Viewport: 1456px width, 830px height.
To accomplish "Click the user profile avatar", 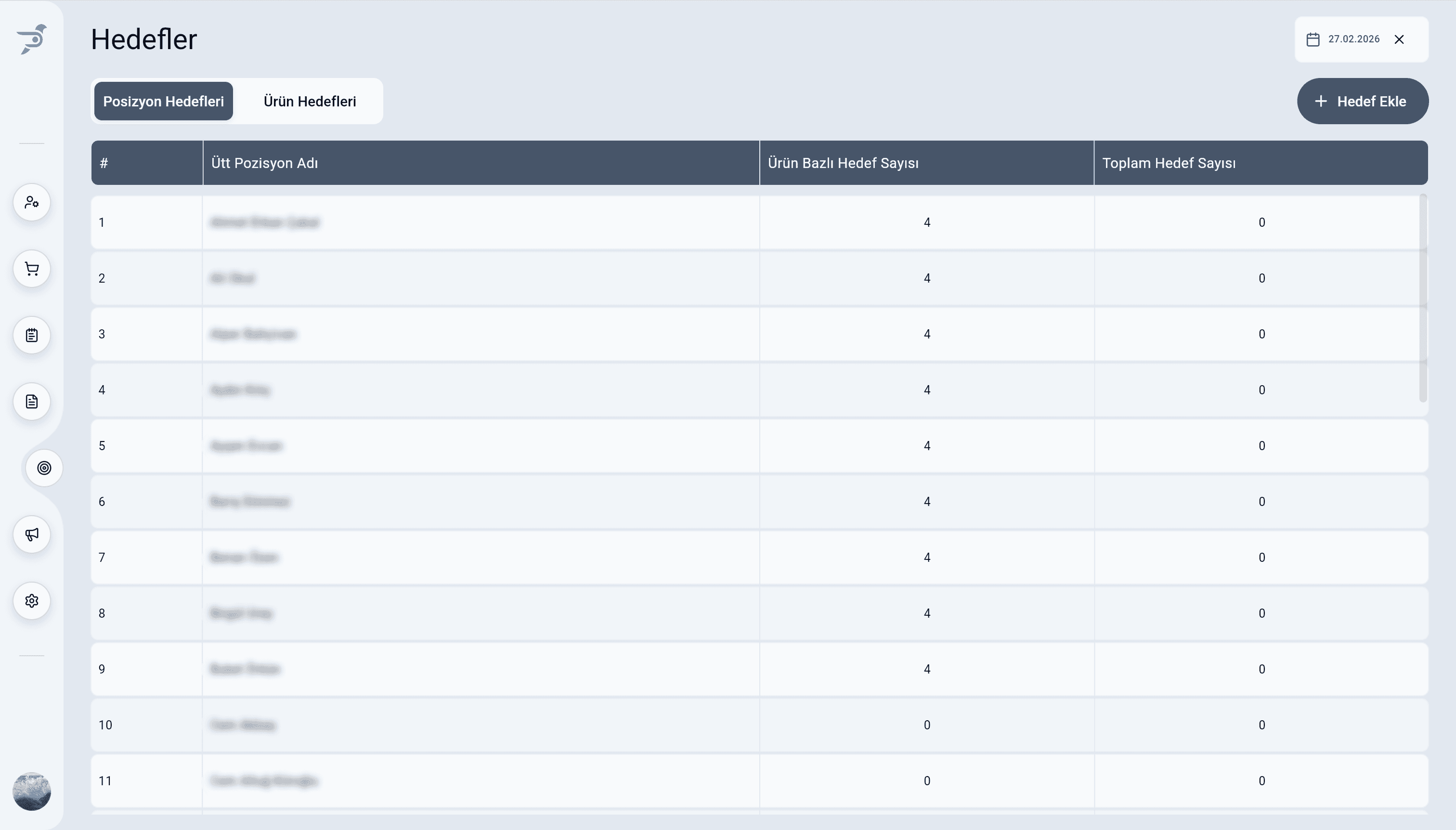I will tap(32, 791).
